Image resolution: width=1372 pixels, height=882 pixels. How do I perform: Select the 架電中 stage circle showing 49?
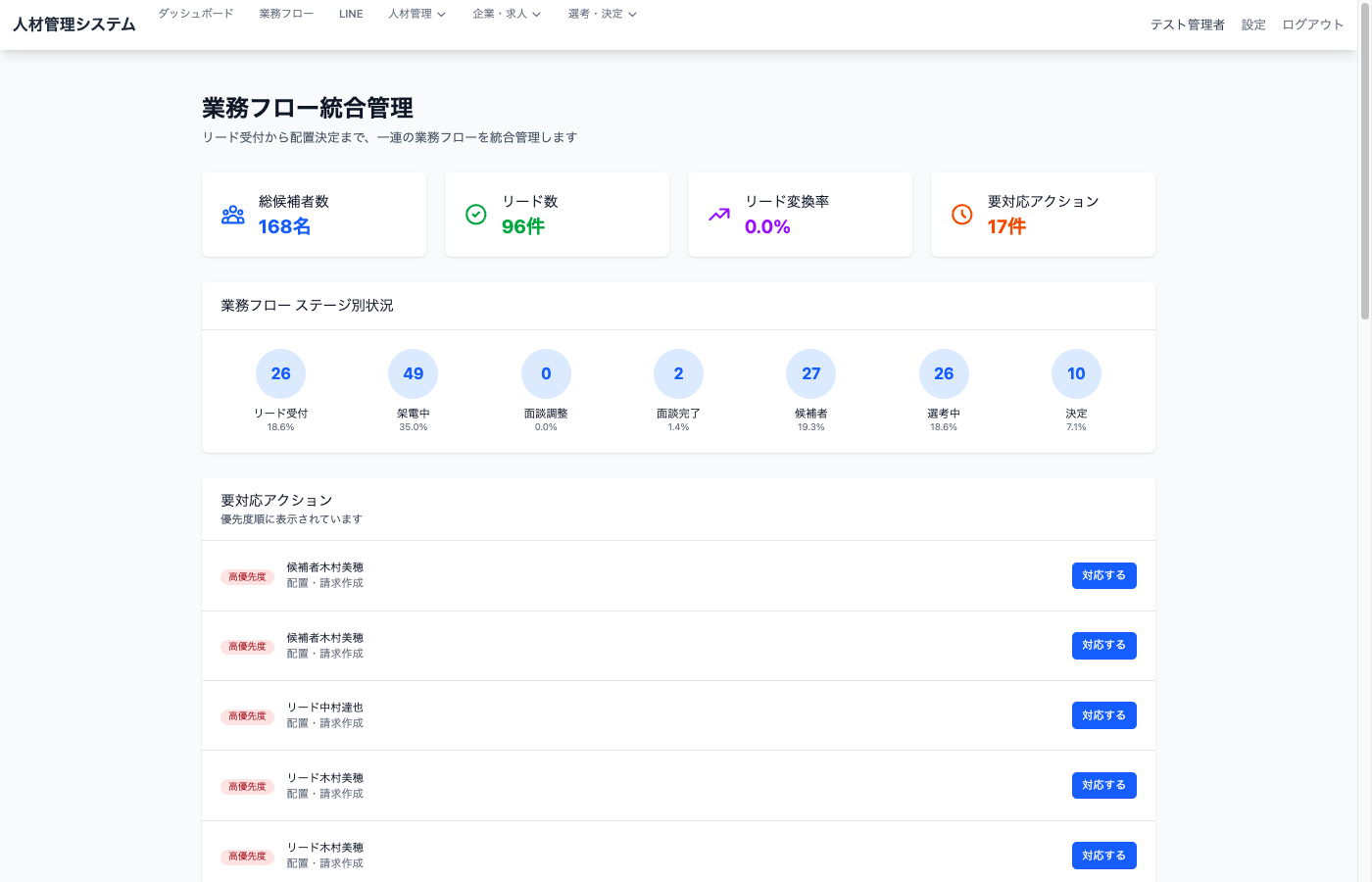click(x=413, y=373)
